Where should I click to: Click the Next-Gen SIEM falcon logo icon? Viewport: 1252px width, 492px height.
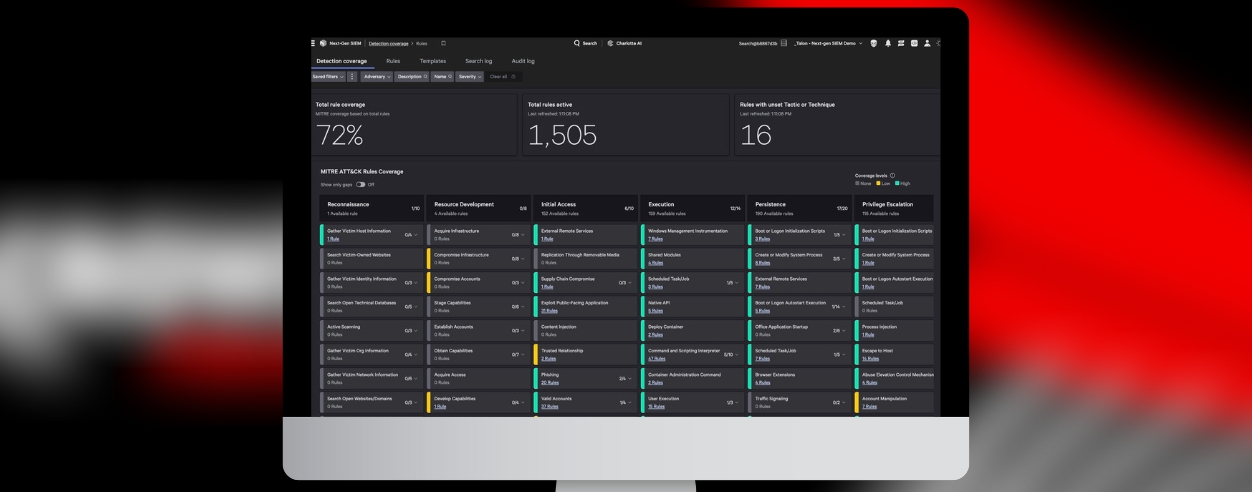(323, 43)
